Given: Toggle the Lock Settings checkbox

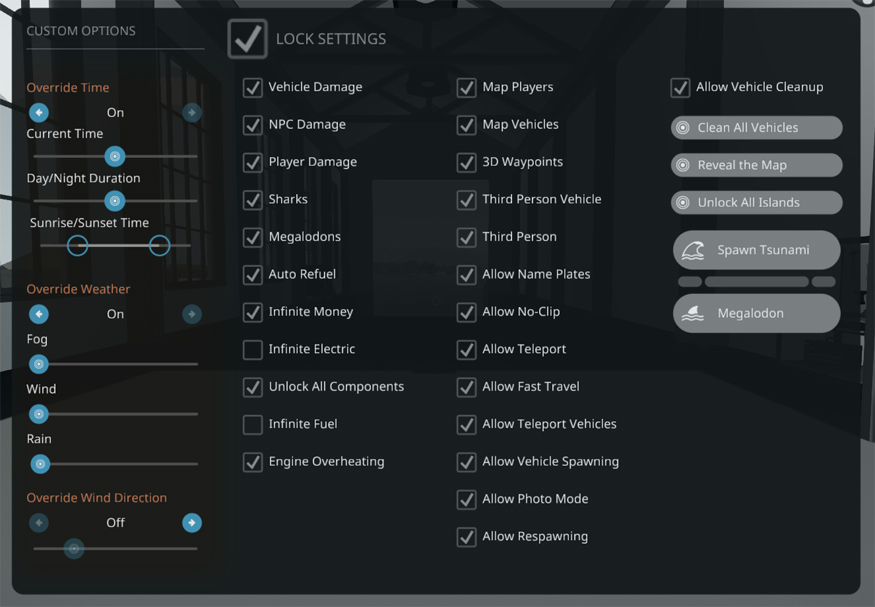Looking at the screenshot, I should click(x=247, y=39).
